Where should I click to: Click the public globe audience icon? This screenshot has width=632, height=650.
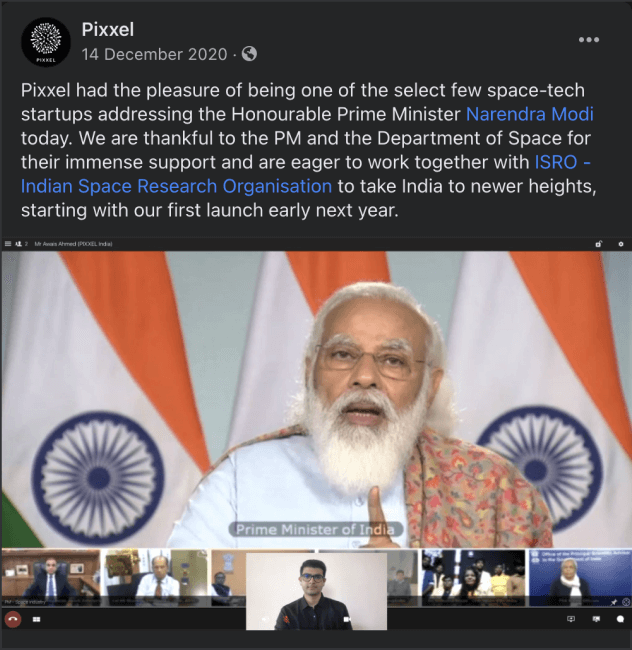249,53
